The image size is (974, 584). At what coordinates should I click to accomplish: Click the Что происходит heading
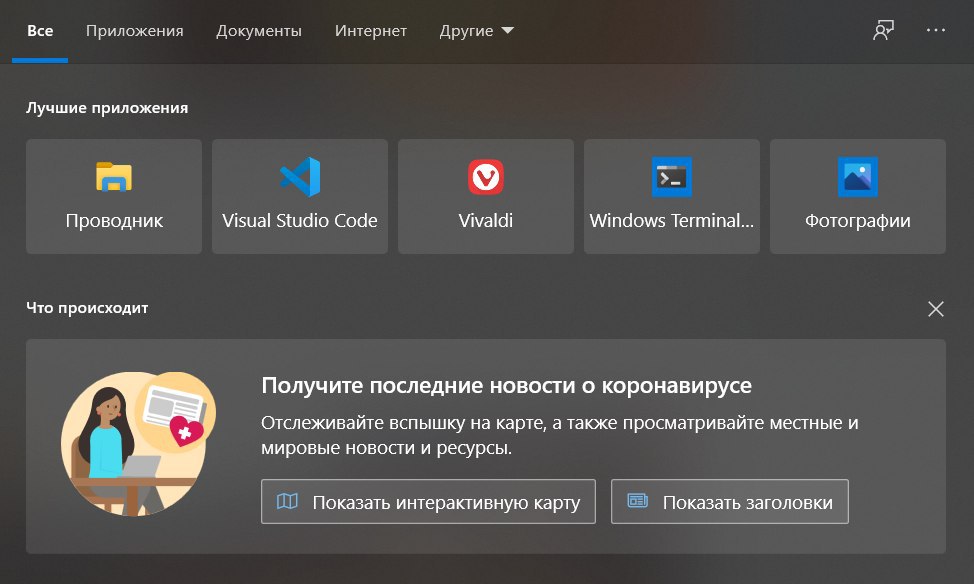click(x=87, y=308)
